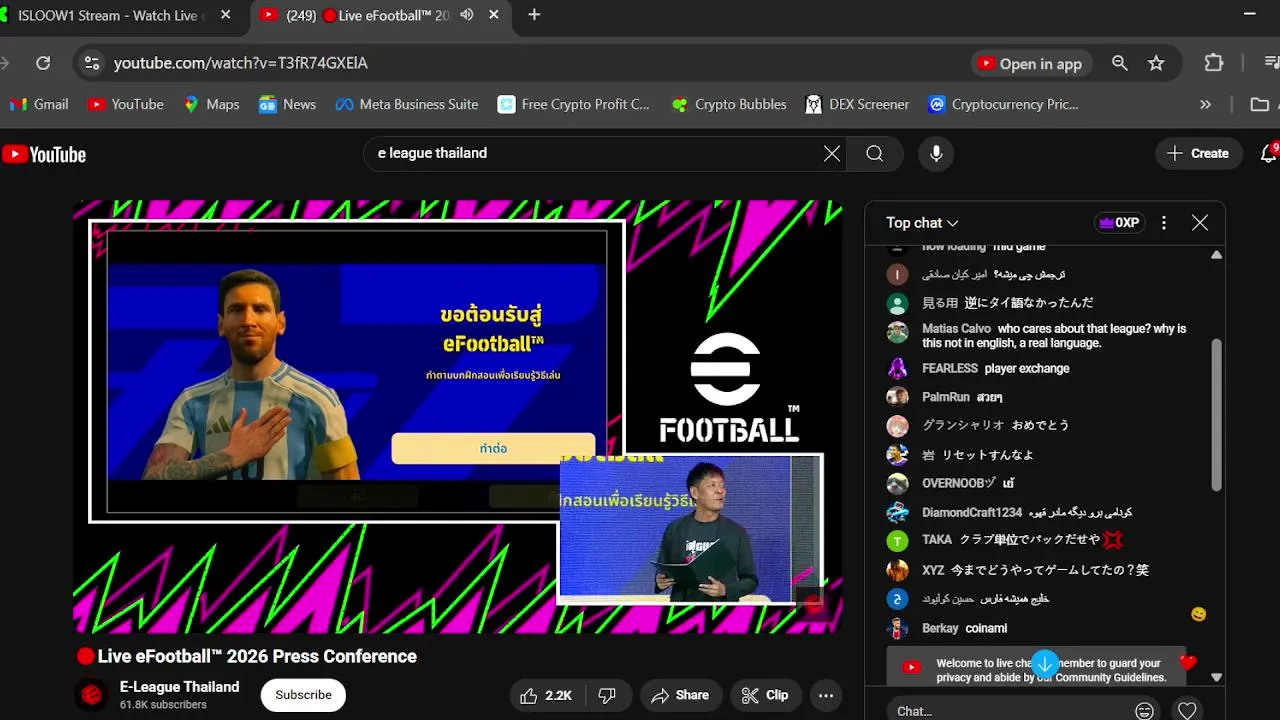Jump to newest chat with down arrow
The image size is (1280, 720).
1045,664
